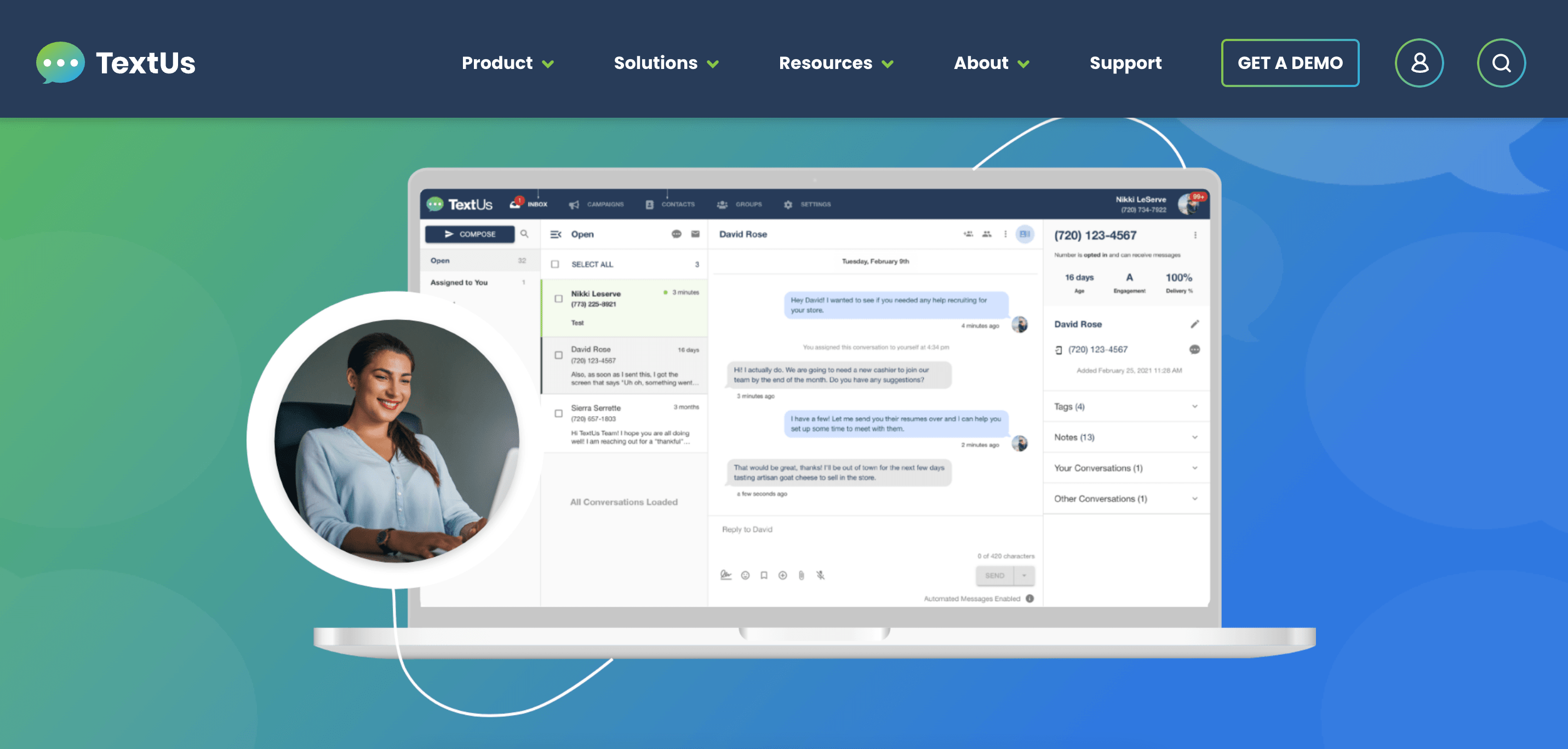Expand the Tags (4) section

[1126, 406]
